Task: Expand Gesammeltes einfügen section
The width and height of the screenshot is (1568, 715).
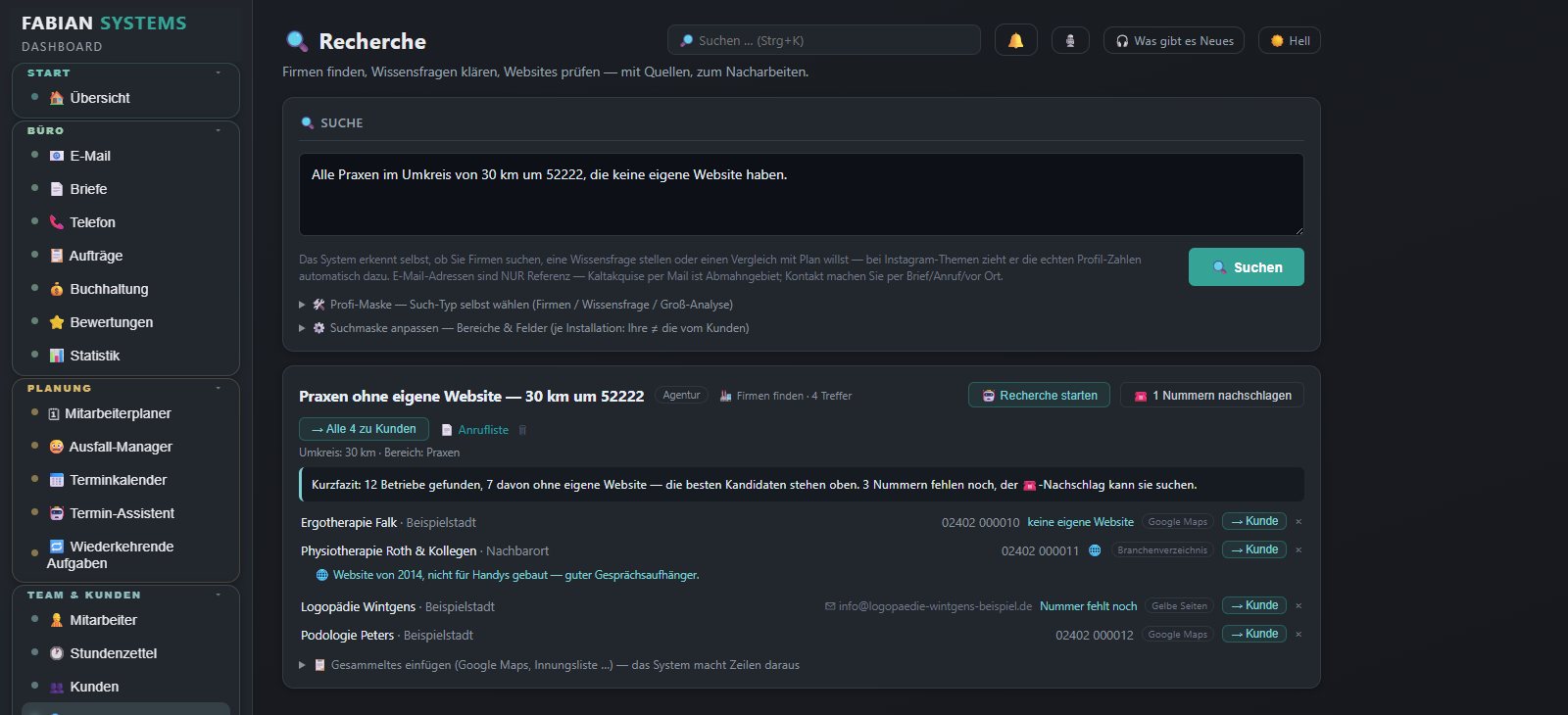Action: coord(549,665)
